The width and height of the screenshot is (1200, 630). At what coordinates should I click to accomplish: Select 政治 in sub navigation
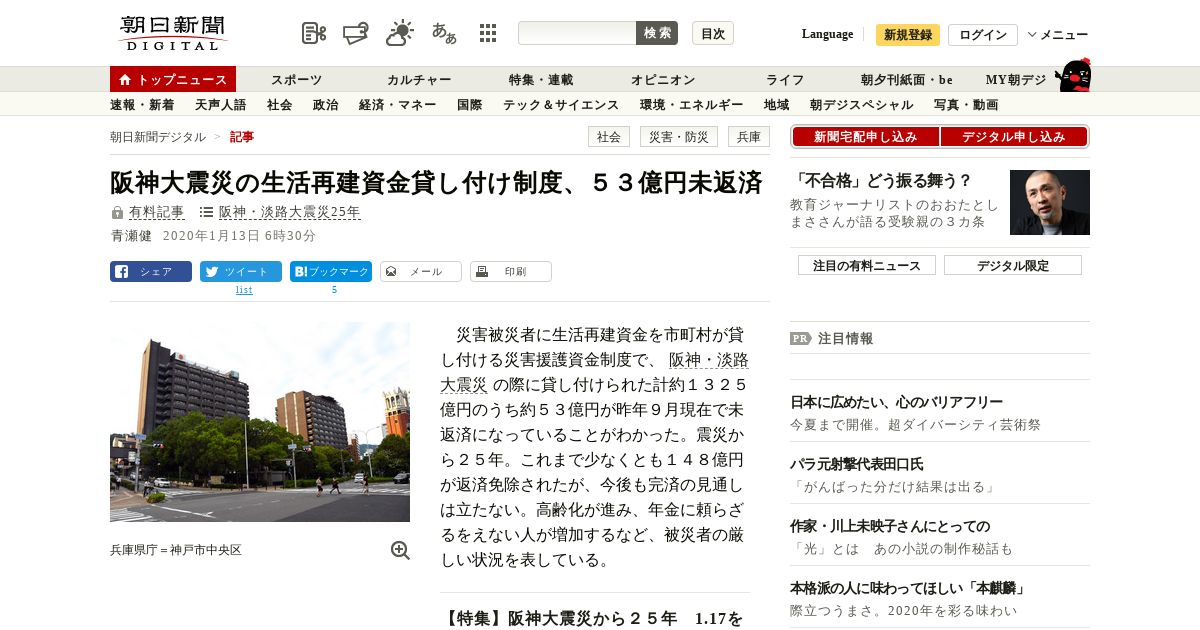pos(326,104)
